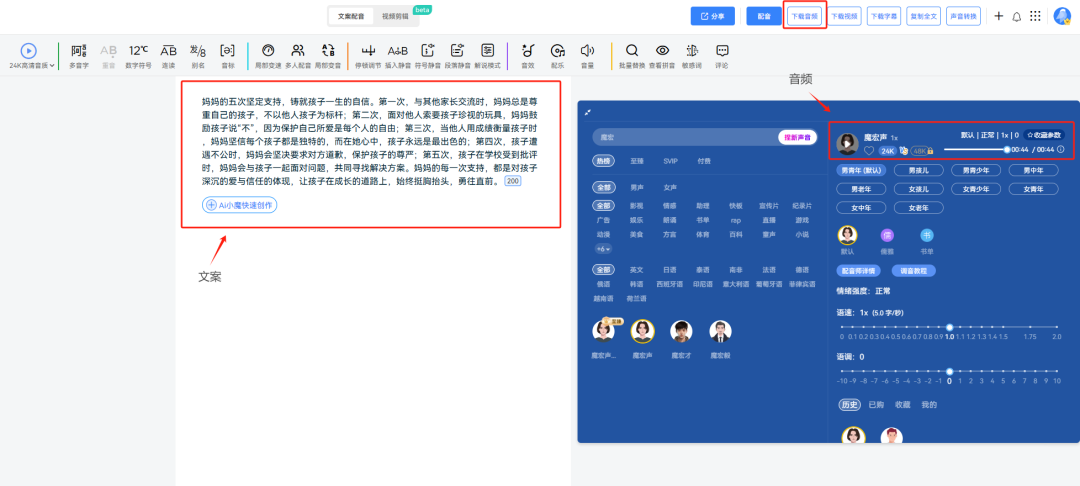Click the 收藏参数 button
The width and height of the screenshot is (1080, 486).
pos(1043,135)
